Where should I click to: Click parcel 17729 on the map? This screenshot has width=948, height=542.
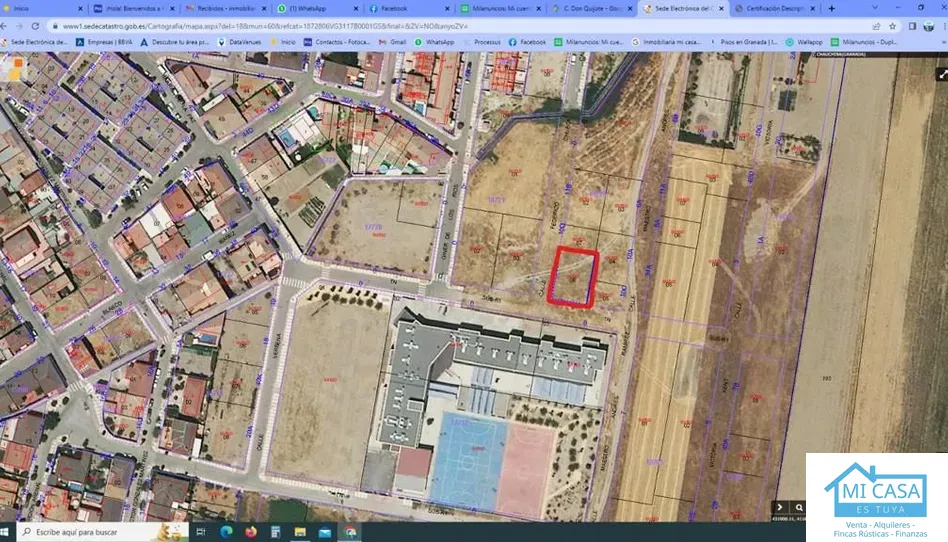coord(373,227)
